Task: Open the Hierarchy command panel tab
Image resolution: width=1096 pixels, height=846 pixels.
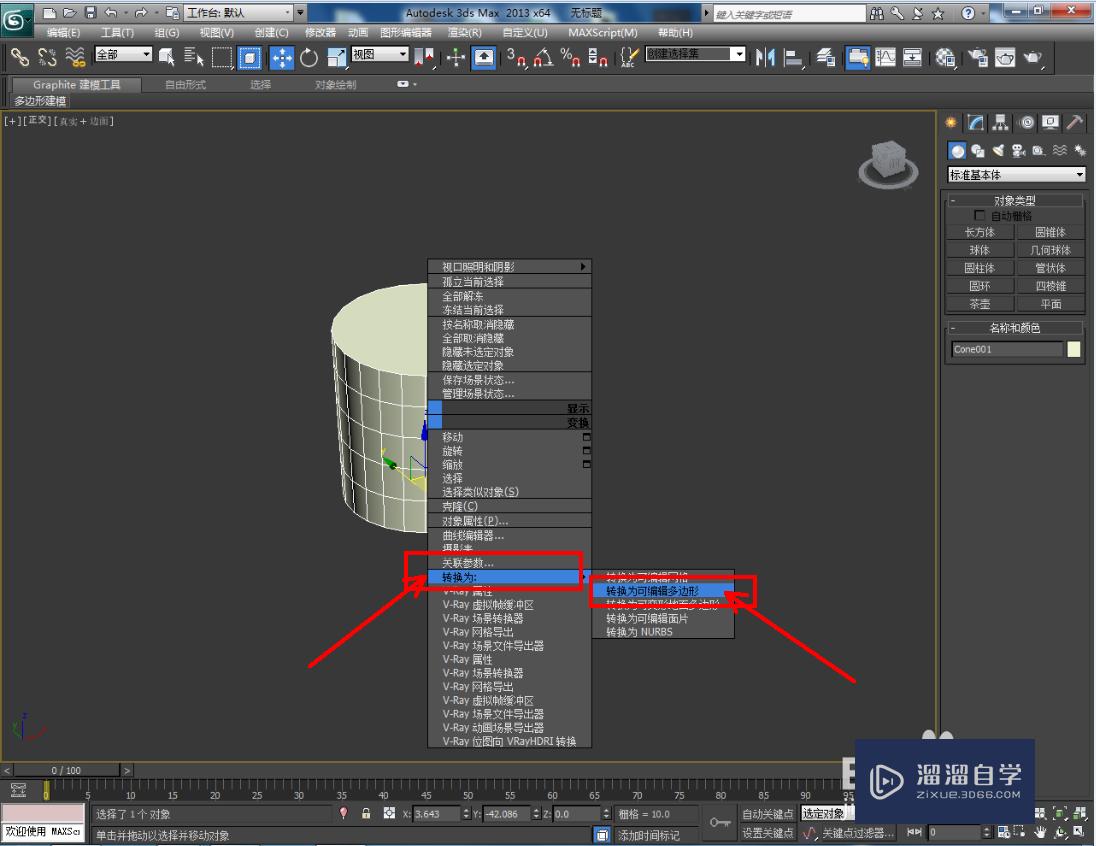Action: coord(1001,123)
